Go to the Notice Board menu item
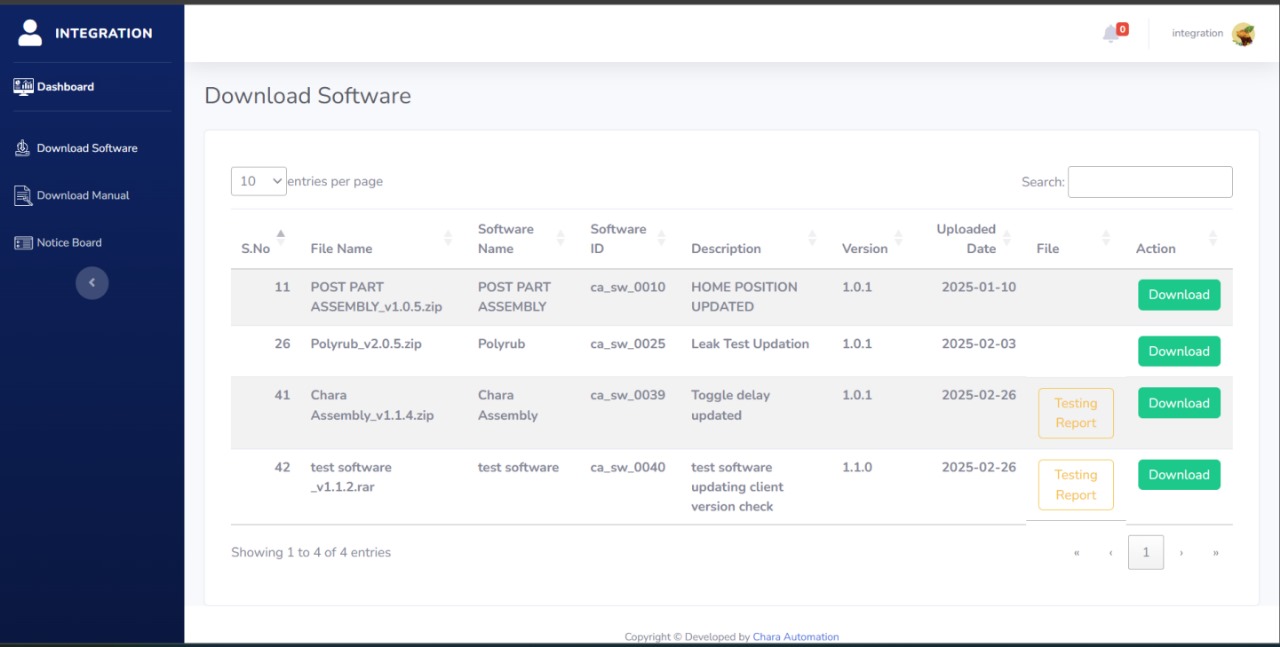This screenshot has height=647, width=1280. coord(69,243)
